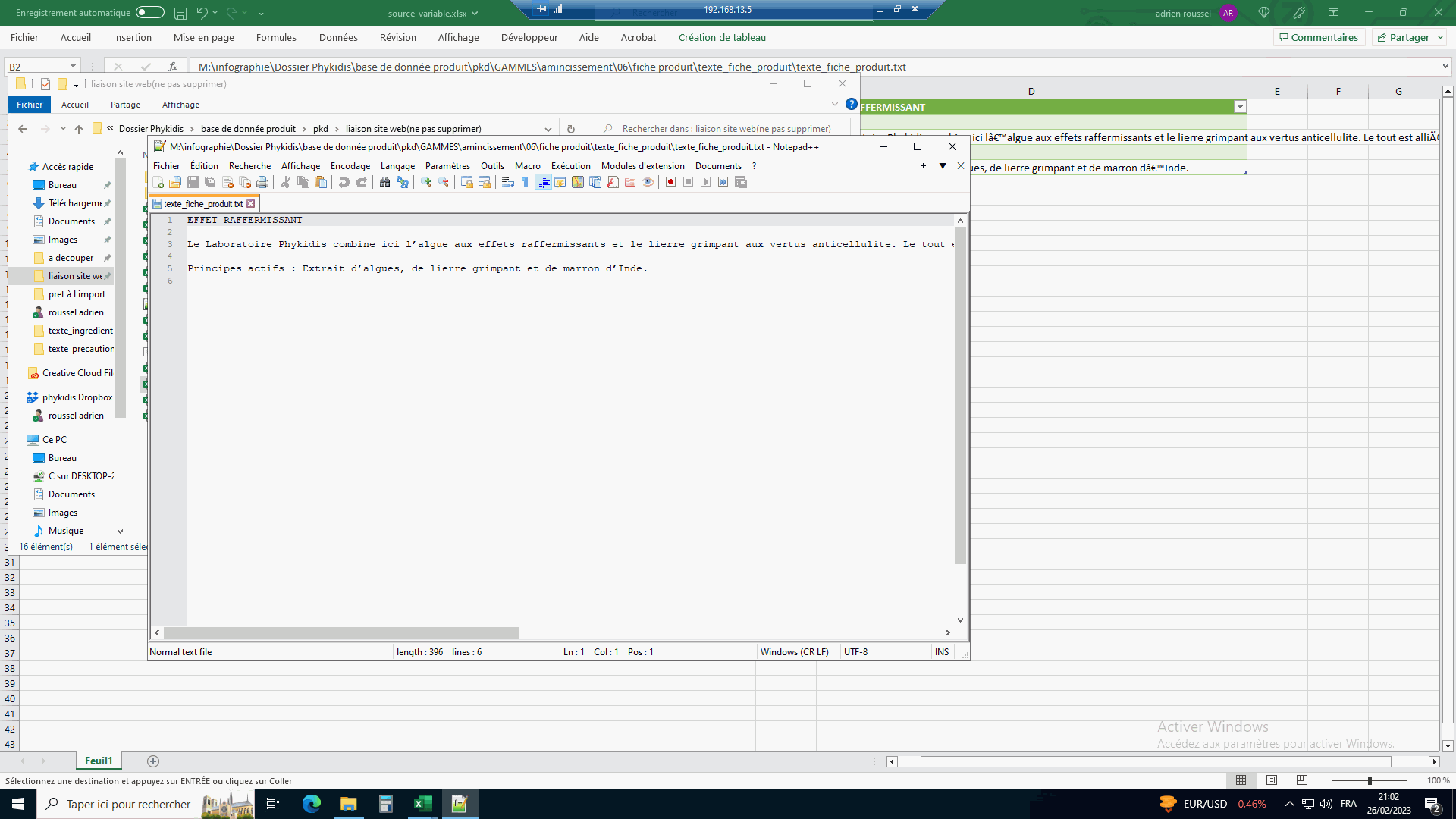Toggle the word wrap toolbar button
This screenshot has width=1456, height=819.
(507, 182)
